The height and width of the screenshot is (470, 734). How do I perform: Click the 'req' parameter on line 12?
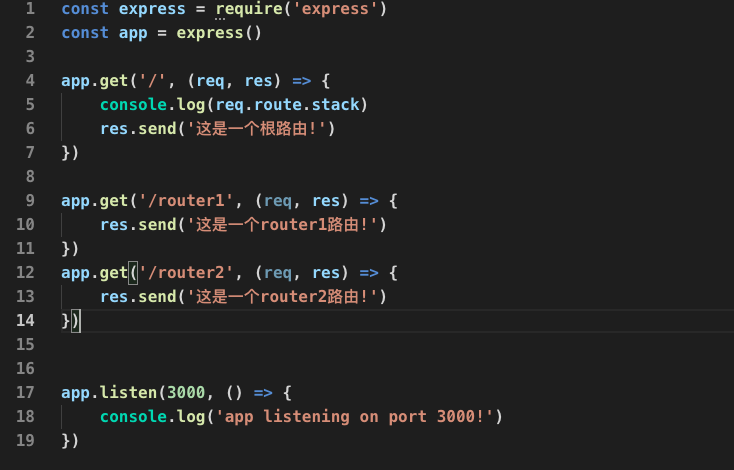tap(278, 273)
